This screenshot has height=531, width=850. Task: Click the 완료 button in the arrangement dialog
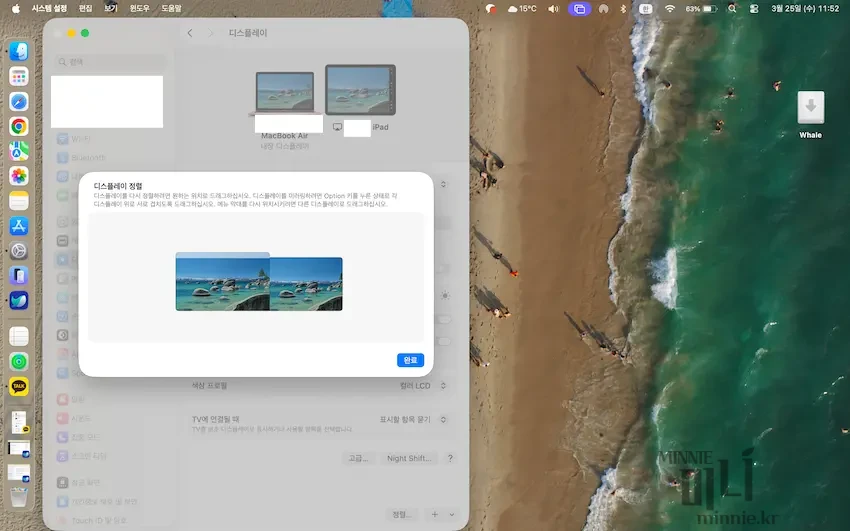pyautogui.click(x=410, y=360)
